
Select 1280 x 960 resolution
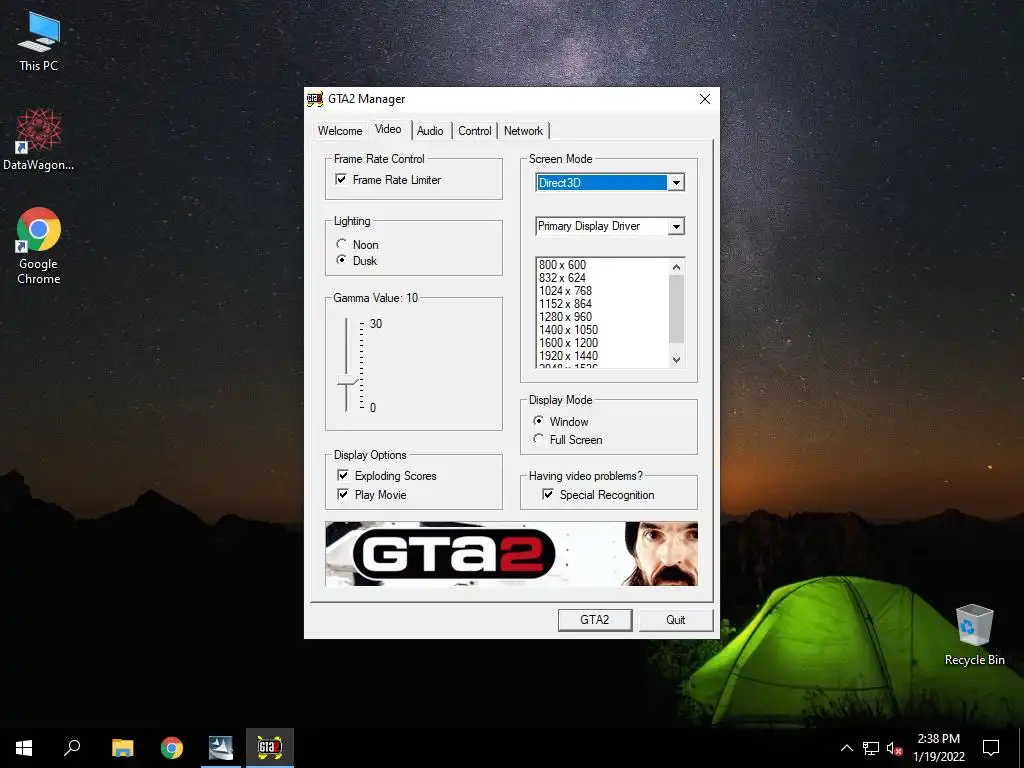click(x=566, y=317)
